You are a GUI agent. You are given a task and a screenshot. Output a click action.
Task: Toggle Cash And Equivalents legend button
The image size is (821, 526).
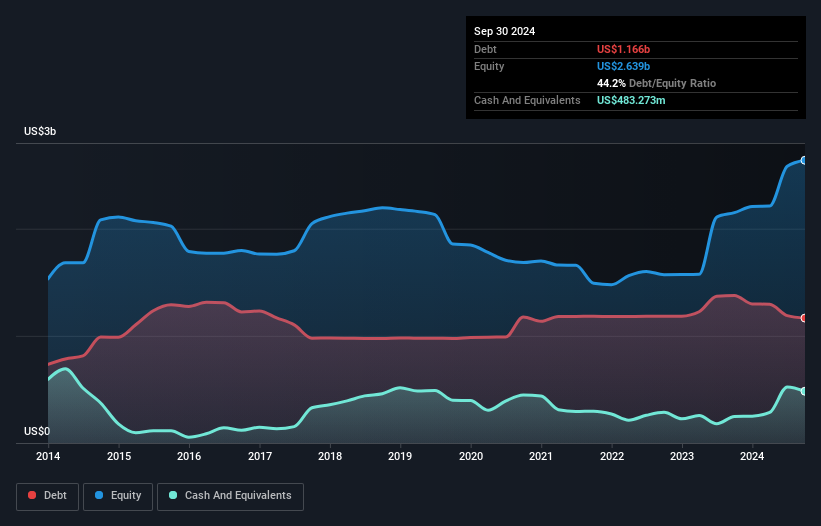[230, 496]
